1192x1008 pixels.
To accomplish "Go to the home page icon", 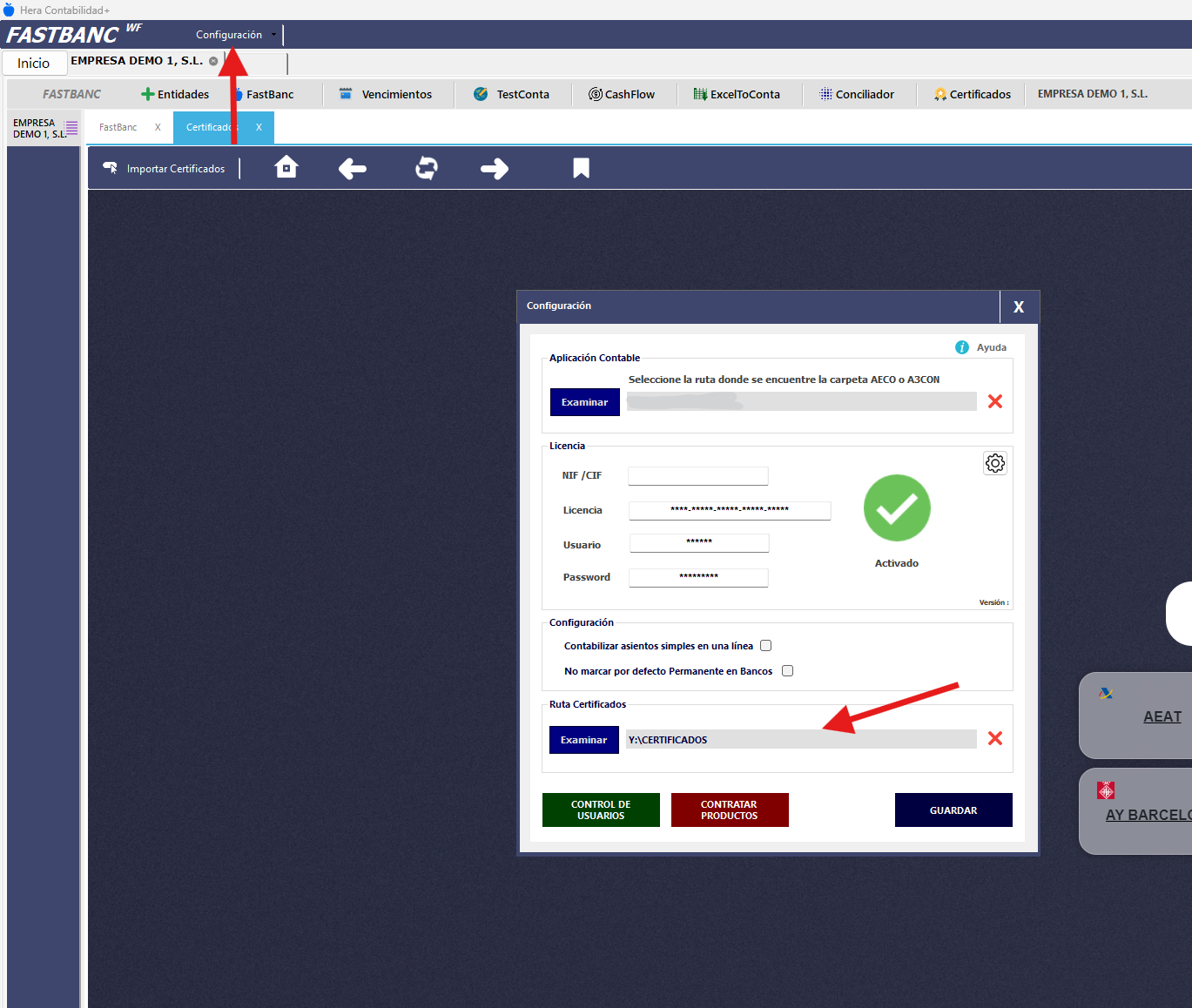I will tap(286, 167).
